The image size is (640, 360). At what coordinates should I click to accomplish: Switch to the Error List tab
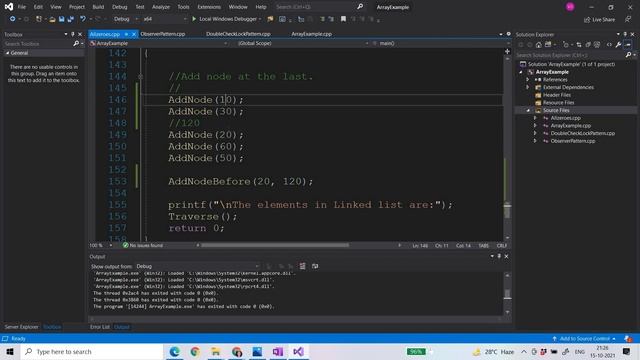pyautogui.click(x=100, y=327)
